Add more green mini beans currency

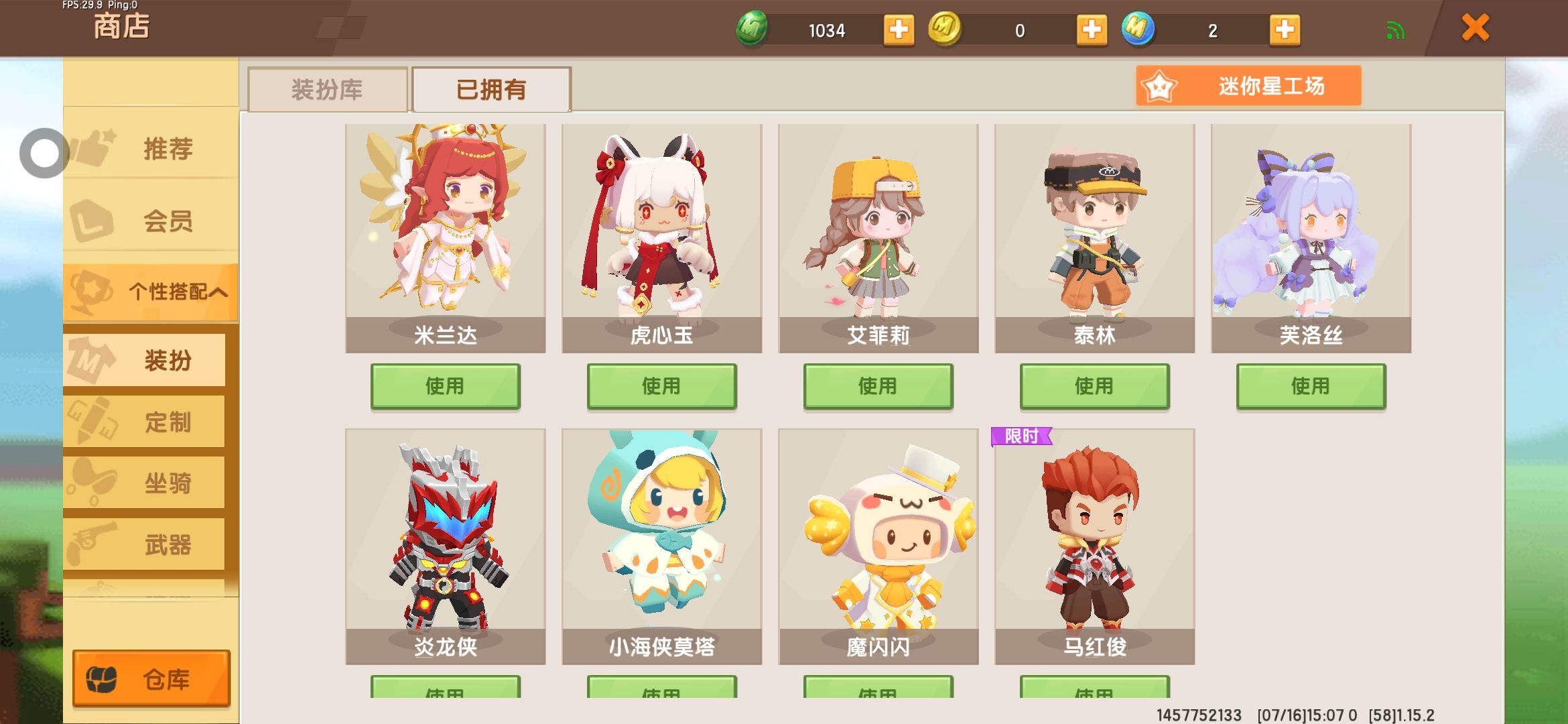pyautogui.click(x=899, y=29)
